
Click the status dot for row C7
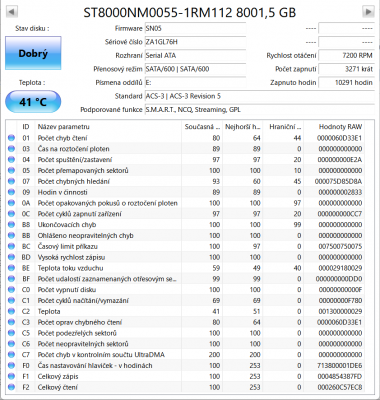point(11,355)
